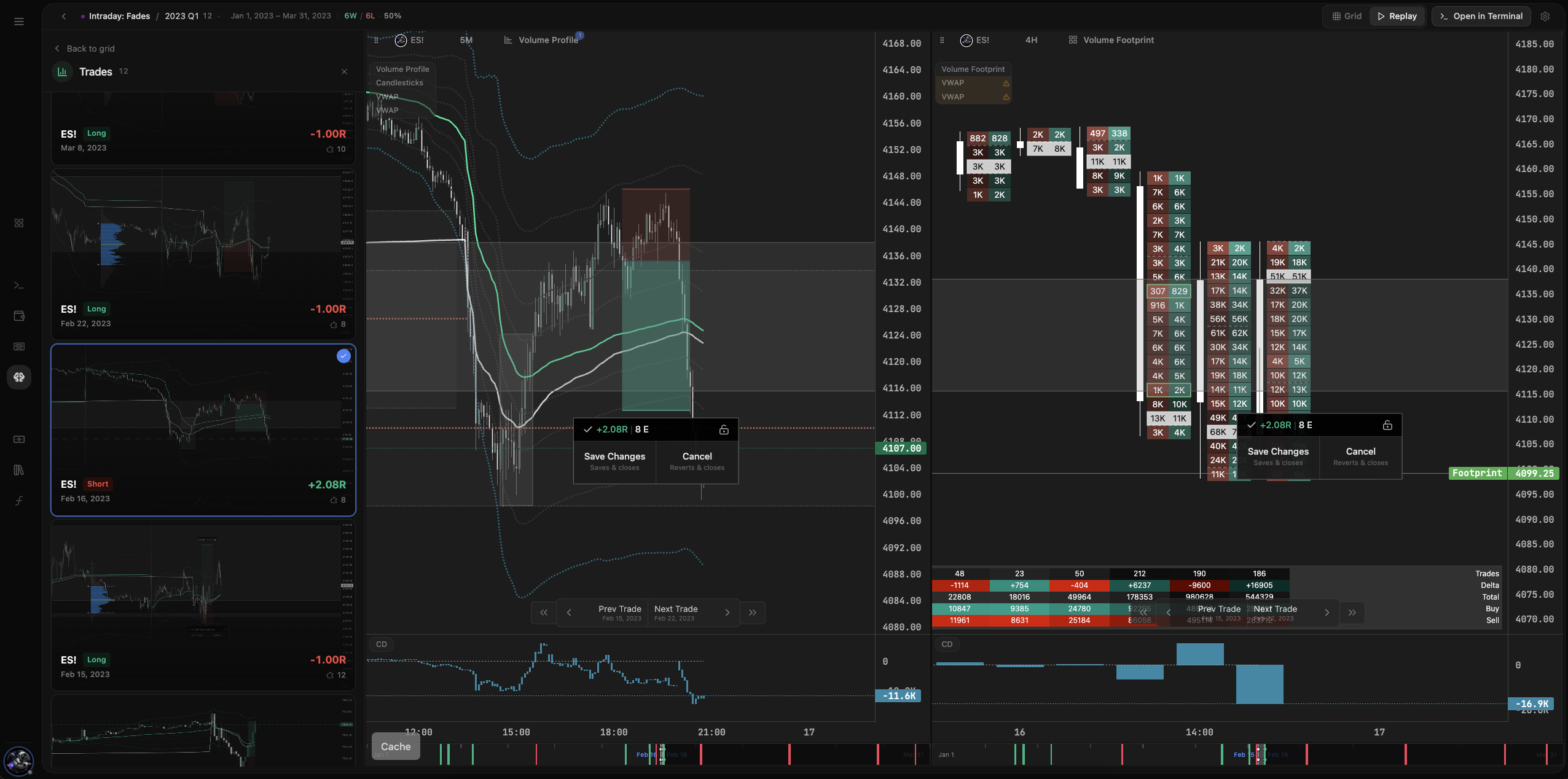Toggle Volume Profile in the 5M chart legend
The height and width of the screenshot is (779, 1568).
tap(402, 69)
